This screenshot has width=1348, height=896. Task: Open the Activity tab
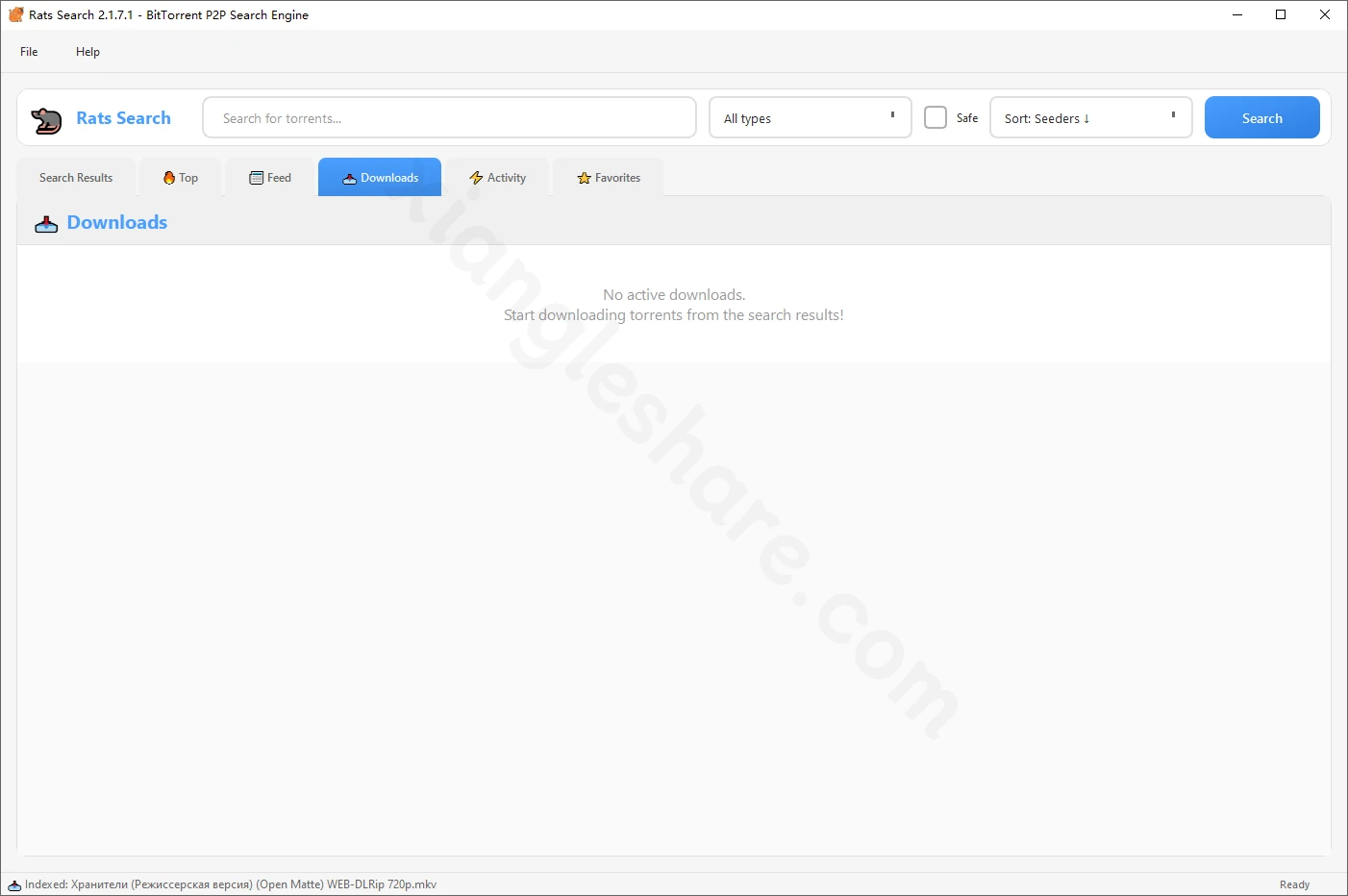pos(497,178)
